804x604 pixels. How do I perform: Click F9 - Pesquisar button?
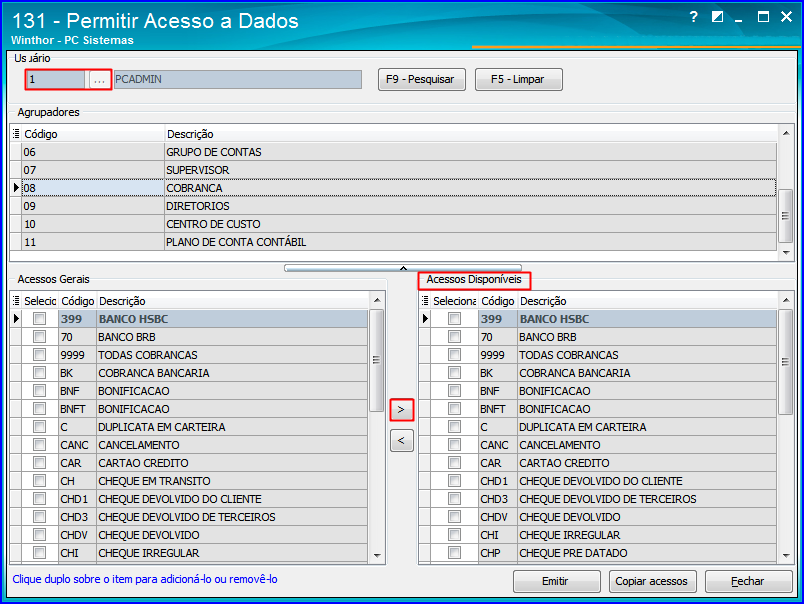click(x=421, y=79)
